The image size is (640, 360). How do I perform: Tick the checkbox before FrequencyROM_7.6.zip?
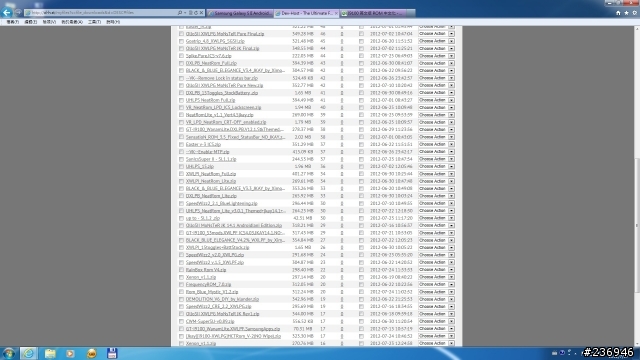(x=181, y=284)
